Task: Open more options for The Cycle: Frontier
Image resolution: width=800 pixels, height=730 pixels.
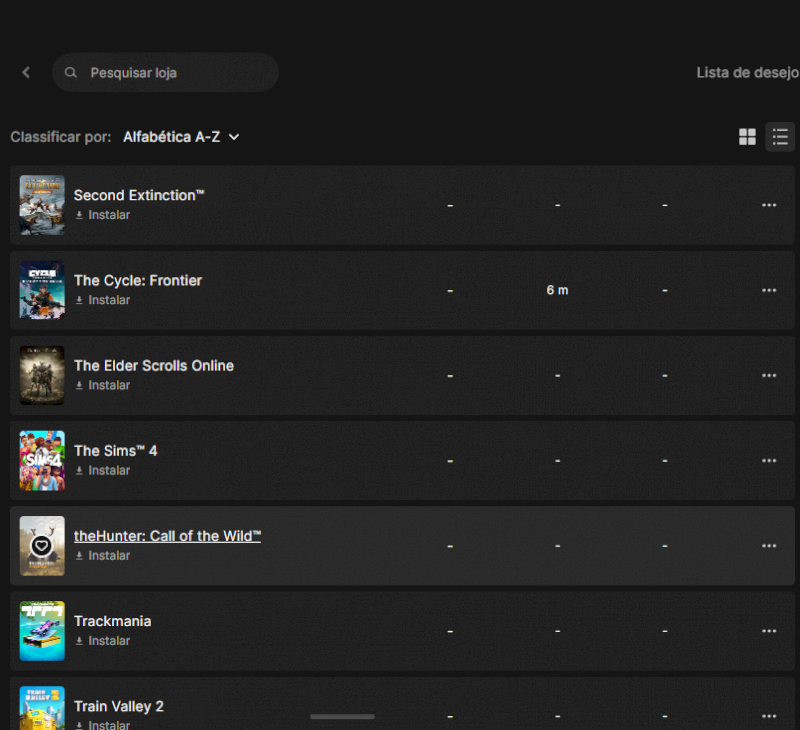Action: (769, 290)
